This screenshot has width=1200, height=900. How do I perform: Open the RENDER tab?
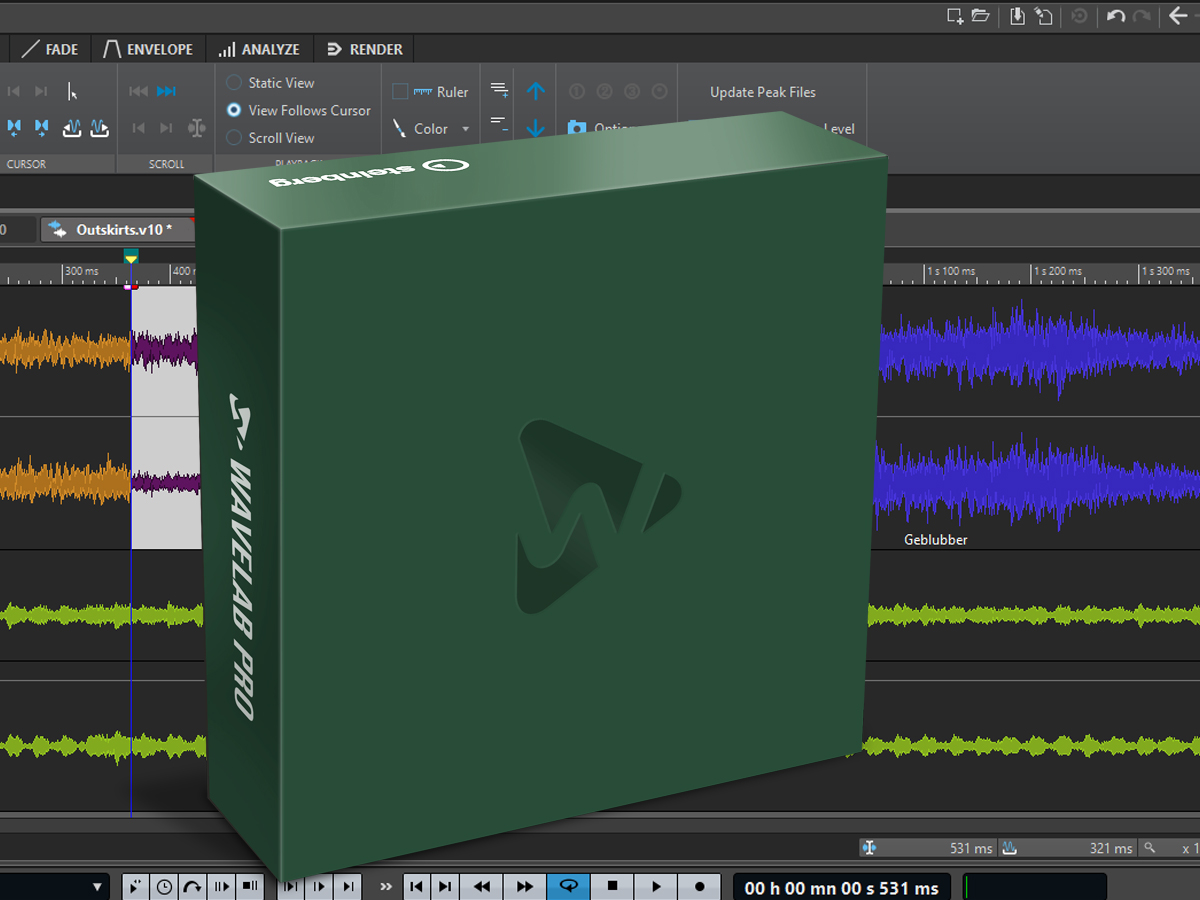tap(363, 48)
